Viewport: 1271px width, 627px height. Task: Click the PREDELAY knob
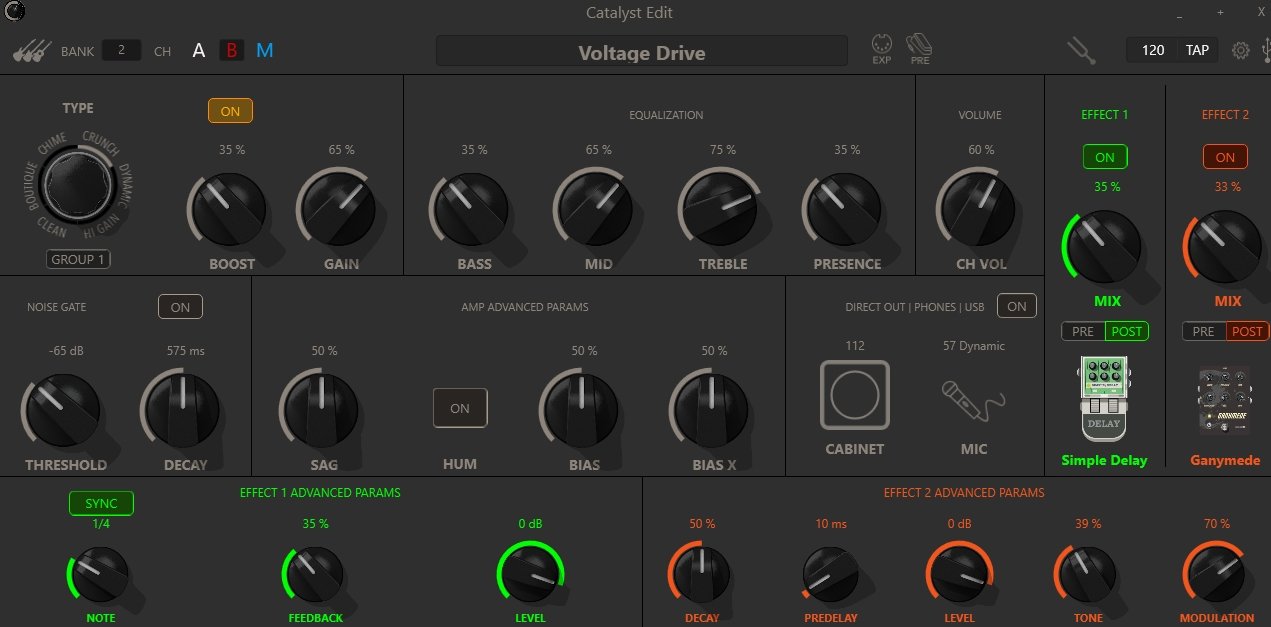830,574
